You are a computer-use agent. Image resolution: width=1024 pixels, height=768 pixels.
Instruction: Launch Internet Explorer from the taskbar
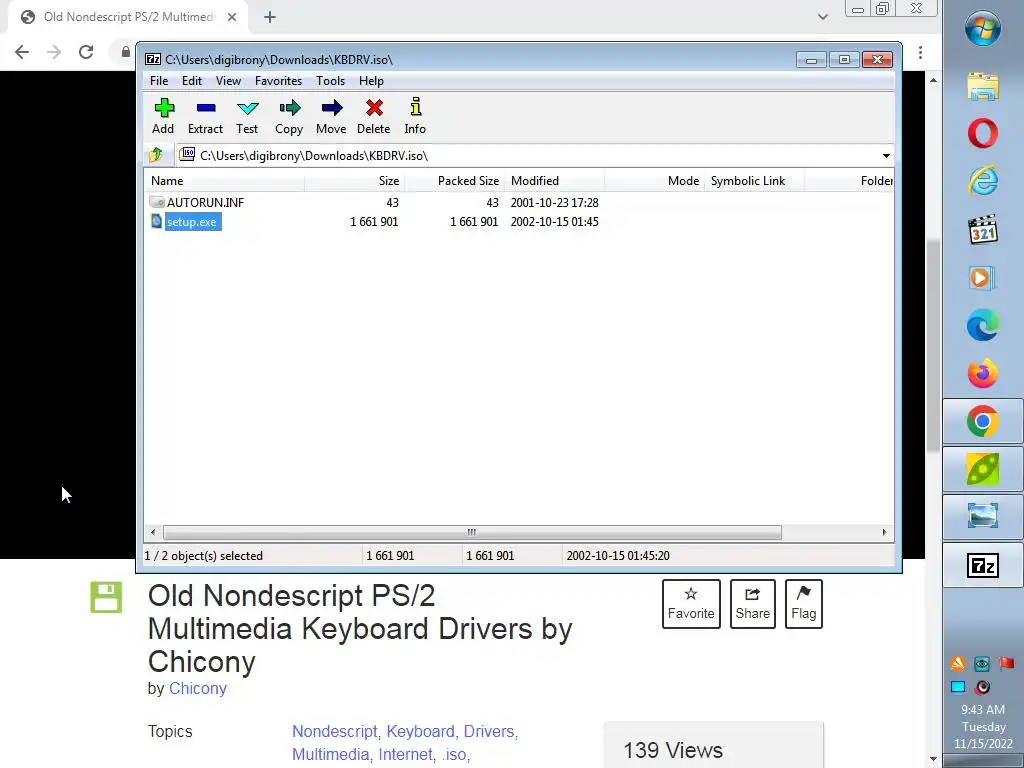pos(983,181)
